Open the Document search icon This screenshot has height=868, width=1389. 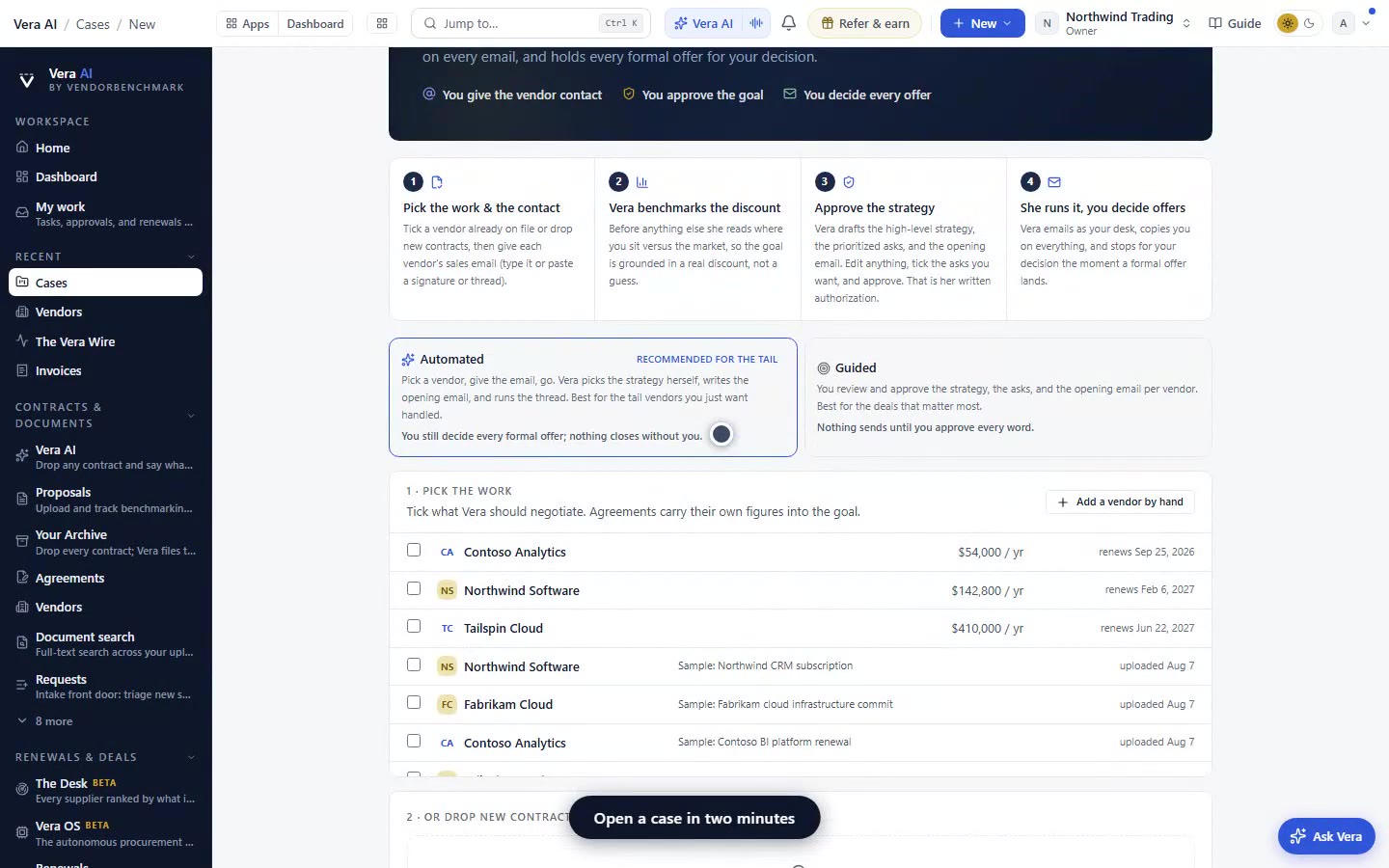22,643
